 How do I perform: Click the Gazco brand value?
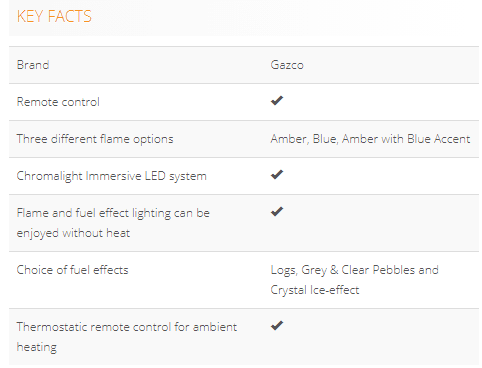click(287, 65)
